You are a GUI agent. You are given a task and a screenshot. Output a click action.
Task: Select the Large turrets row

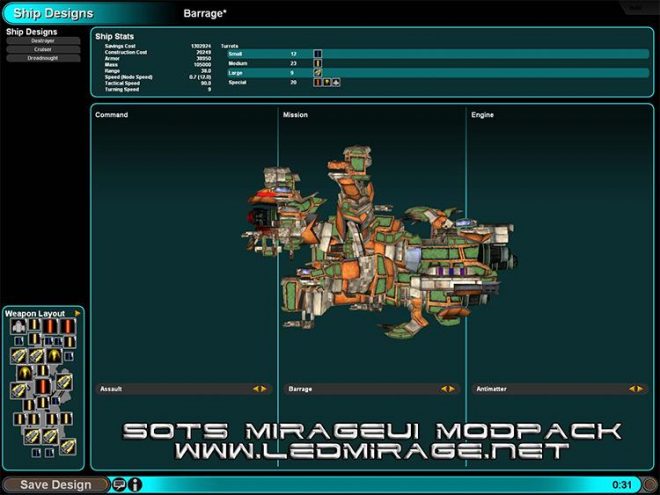pos(438,73)
